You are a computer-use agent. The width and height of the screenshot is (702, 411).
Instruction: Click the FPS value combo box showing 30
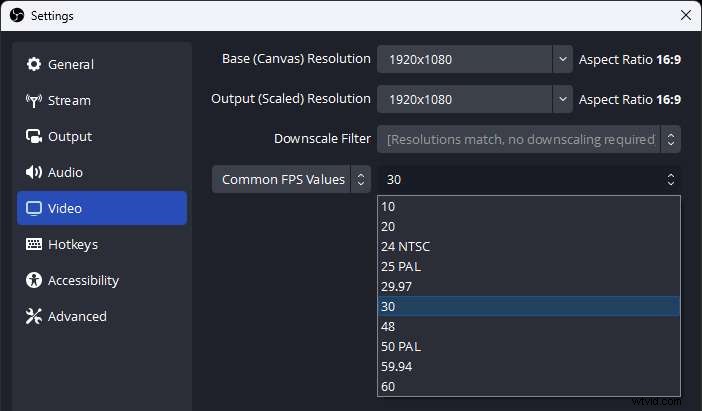point(528,180)
